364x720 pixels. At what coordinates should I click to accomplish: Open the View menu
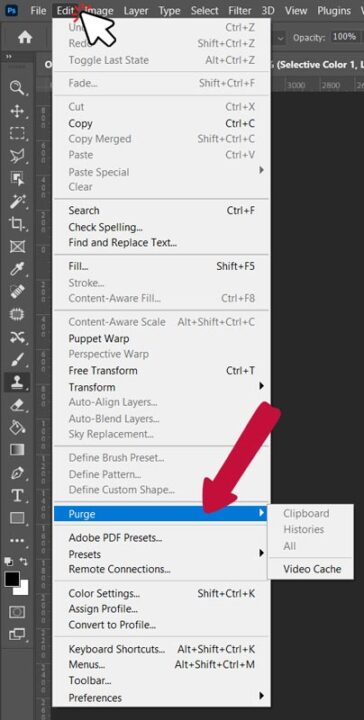296,10
